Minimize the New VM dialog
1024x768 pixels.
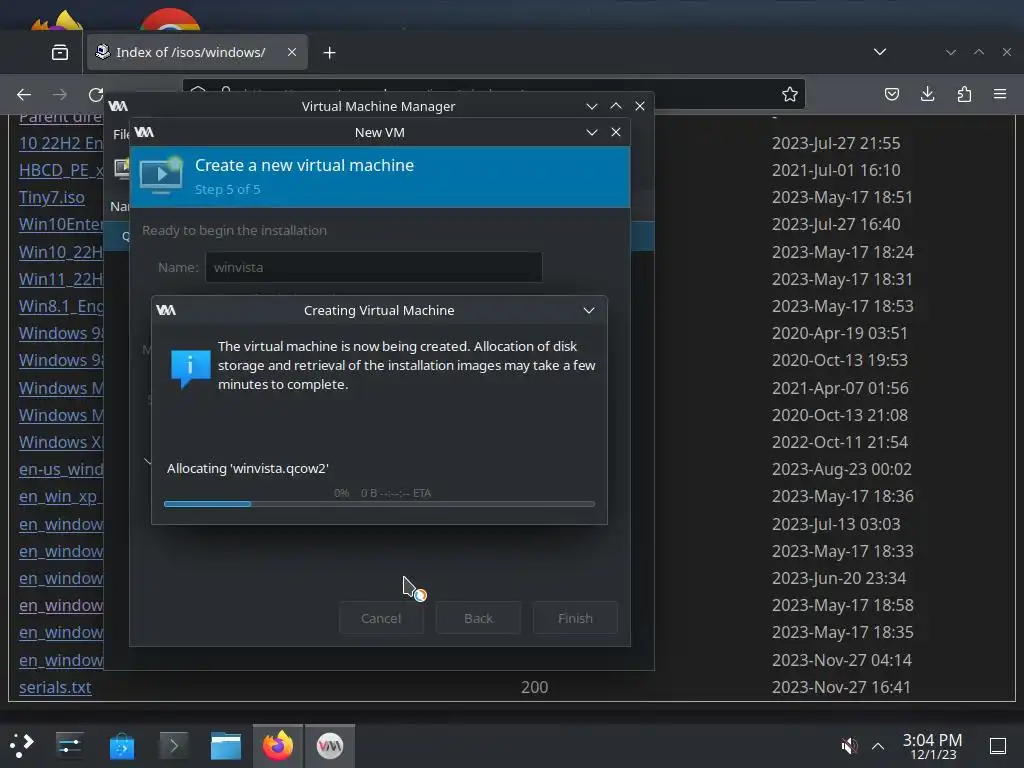click(592, 132)
